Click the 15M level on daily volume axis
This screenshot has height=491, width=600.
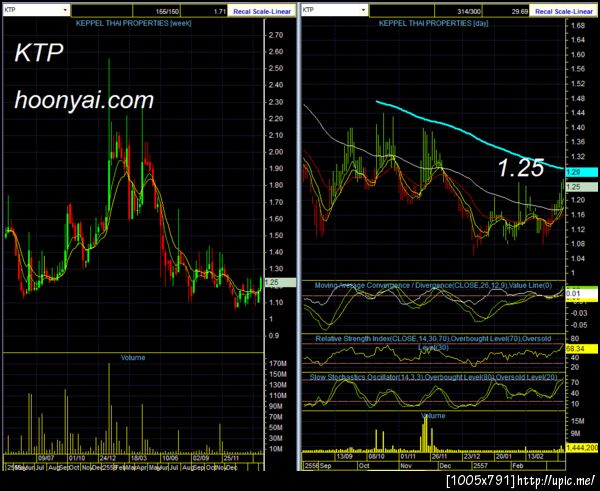click(x=577, y=421)
